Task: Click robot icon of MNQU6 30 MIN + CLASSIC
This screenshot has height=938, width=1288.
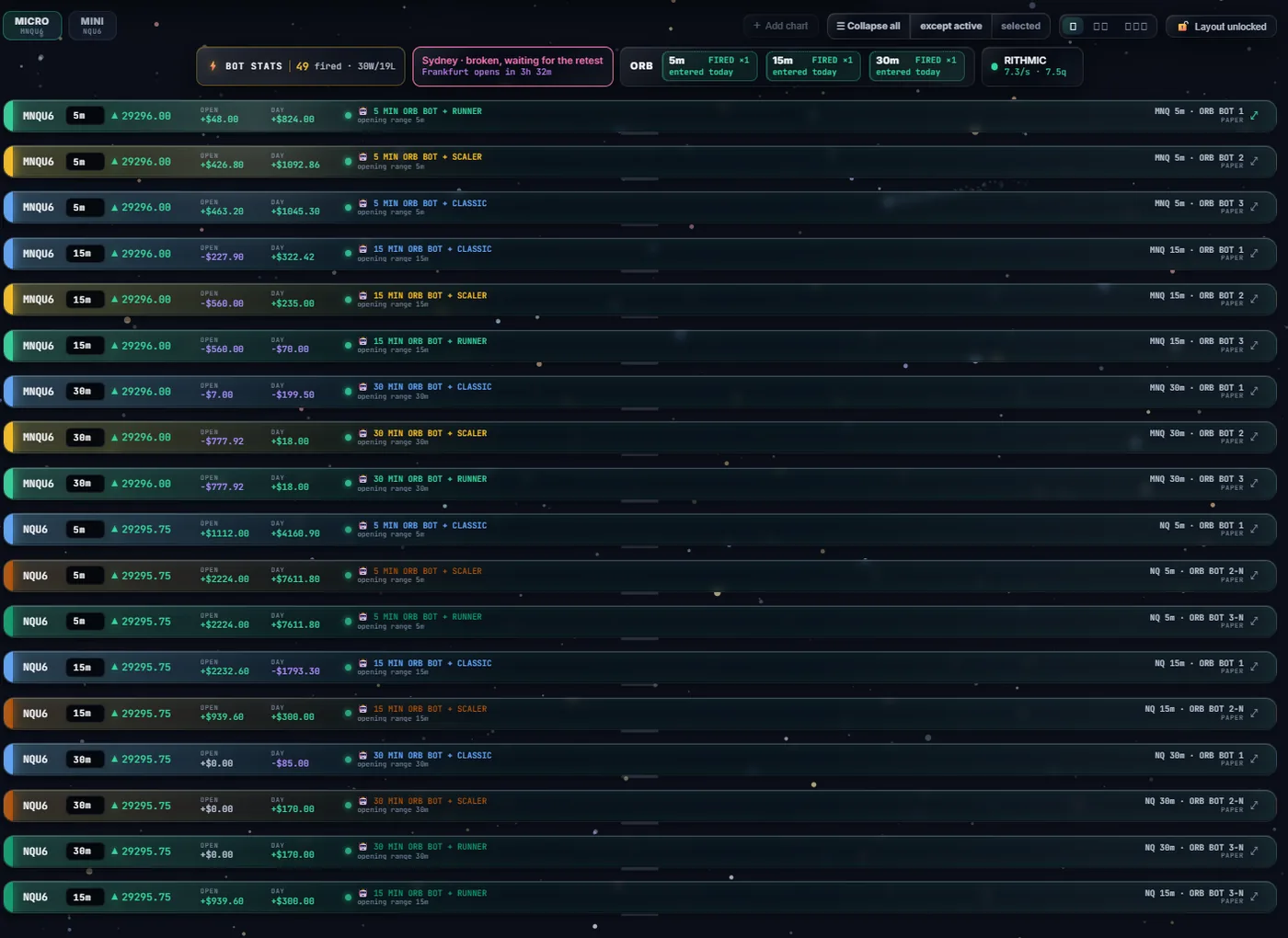Action: 362,387
